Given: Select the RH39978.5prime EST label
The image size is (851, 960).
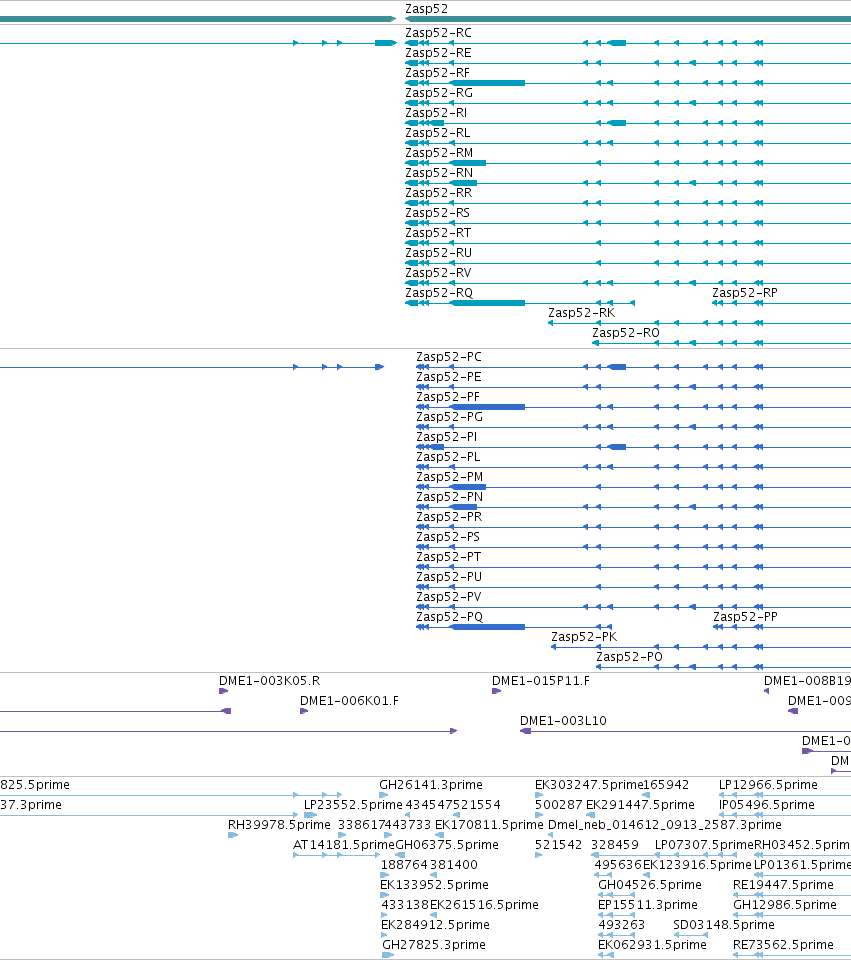Looking at the screenshot, I should (x=279, y=825).
